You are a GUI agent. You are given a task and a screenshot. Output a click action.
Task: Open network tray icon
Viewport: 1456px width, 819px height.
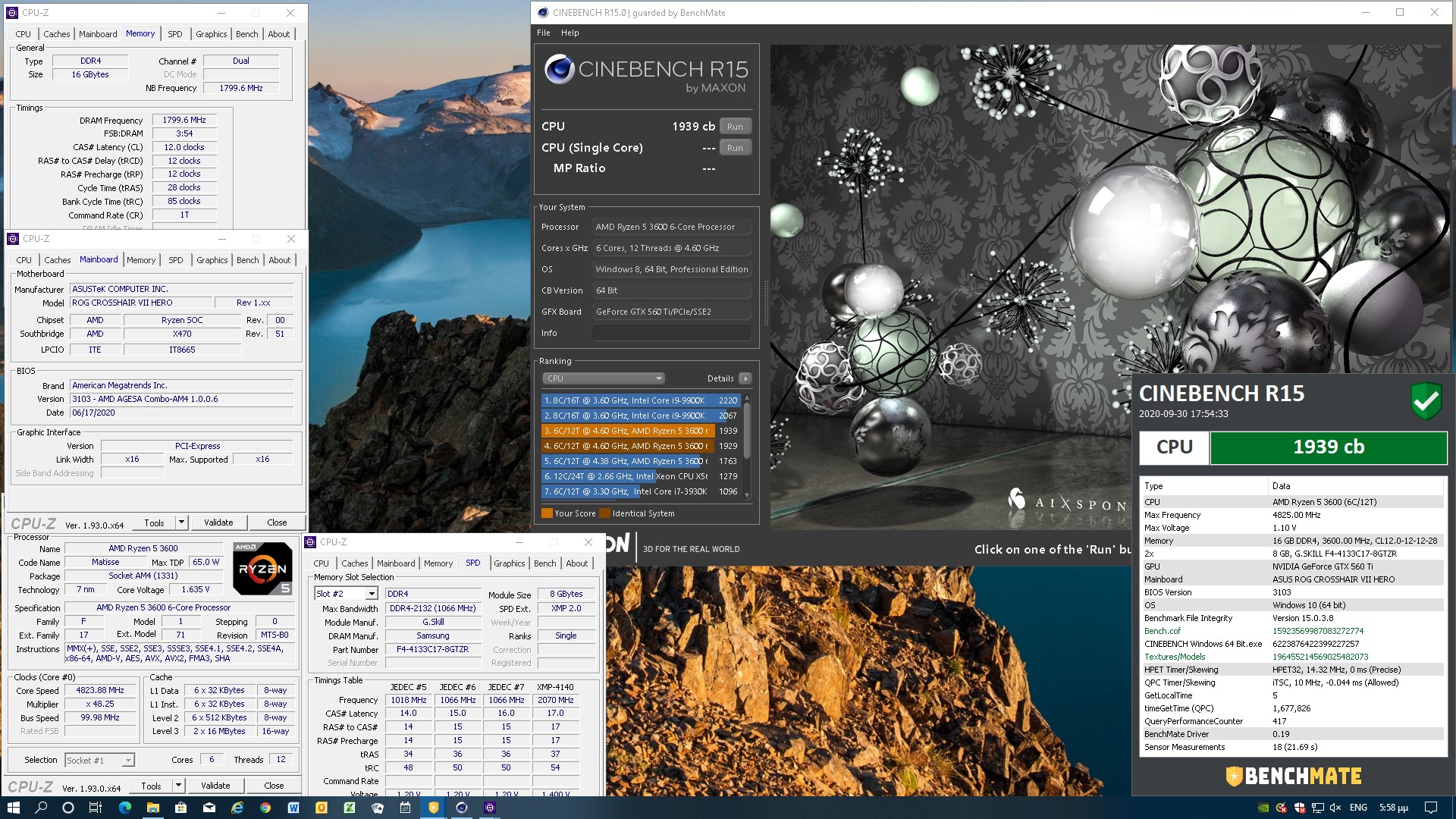1318,808
